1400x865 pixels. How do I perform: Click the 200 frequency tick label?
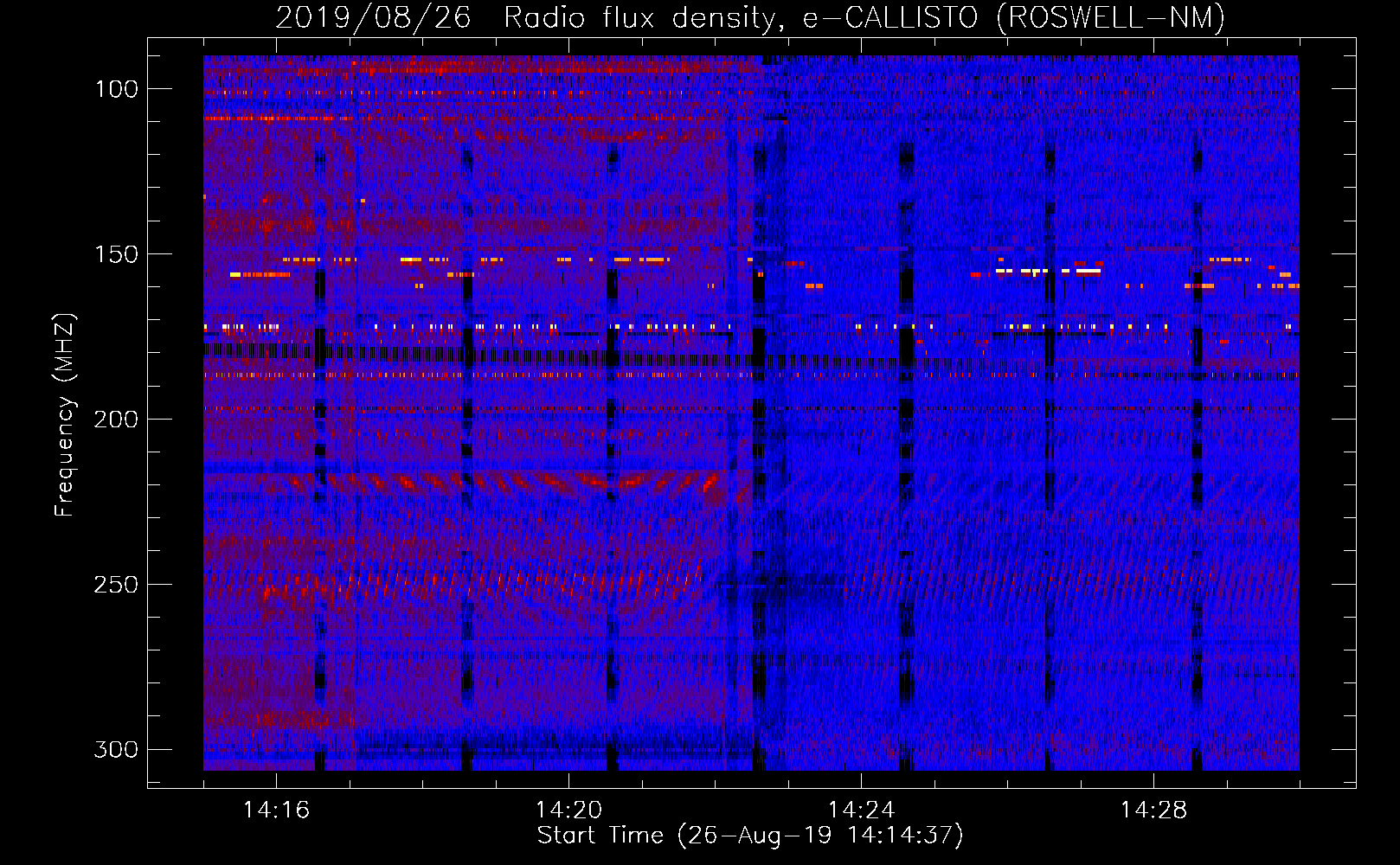(x=116, y=420)
